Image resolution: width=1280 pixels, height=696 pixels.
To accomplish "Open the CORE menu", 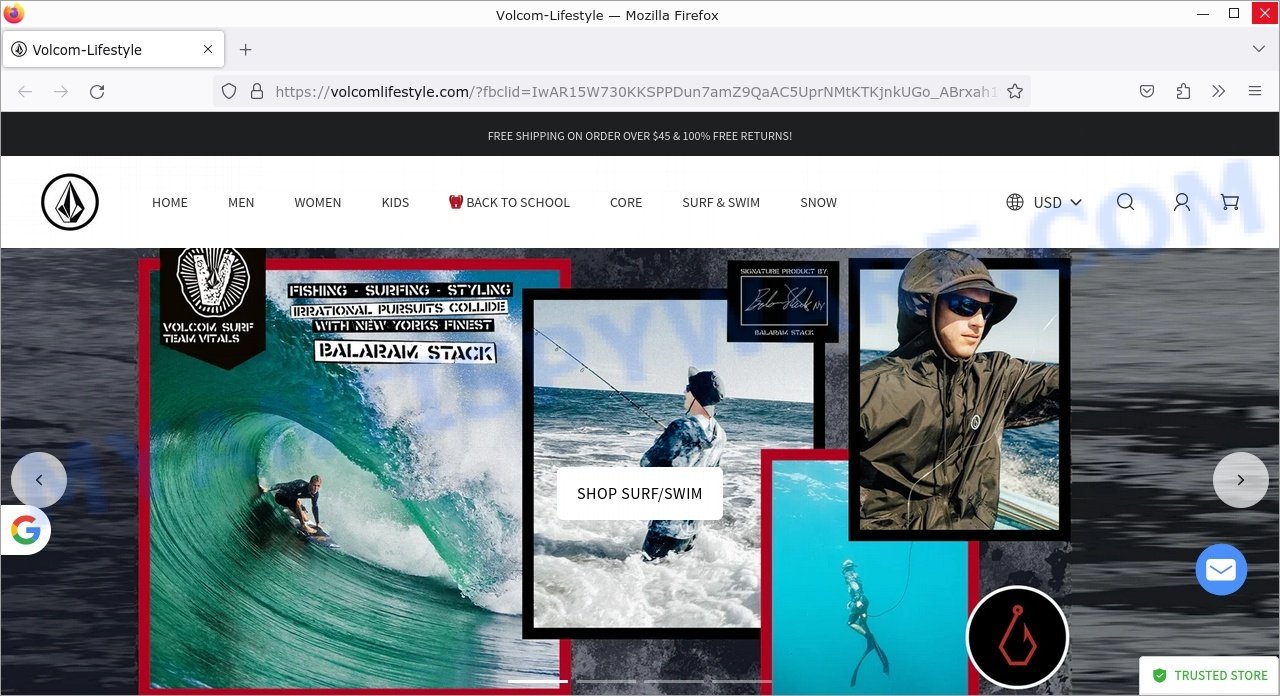I will pyautogui.click(x=626, y=202).
